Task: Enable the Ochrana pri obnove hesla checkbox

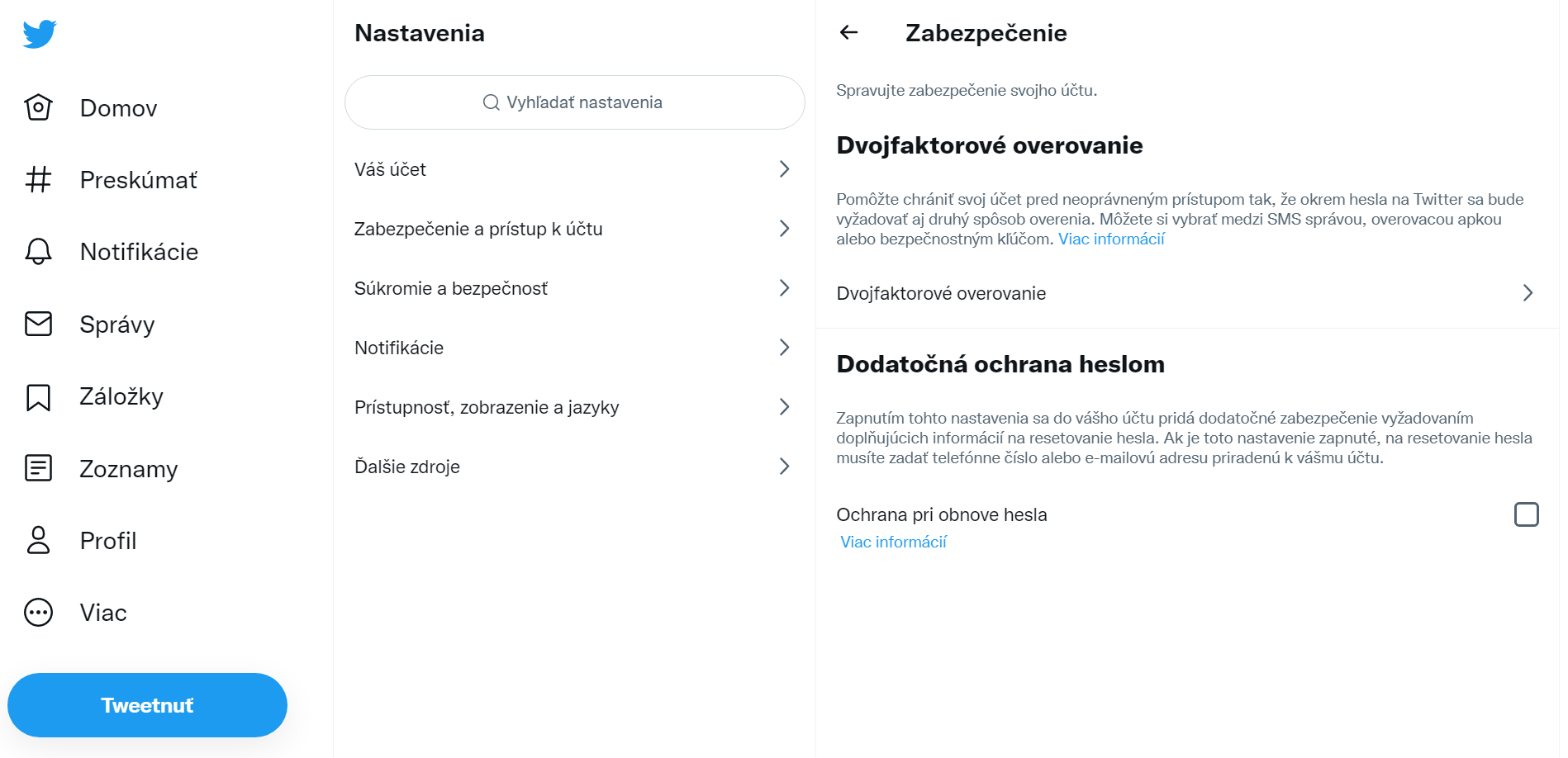Action: pyautogui.click(x=1526, y=514)
